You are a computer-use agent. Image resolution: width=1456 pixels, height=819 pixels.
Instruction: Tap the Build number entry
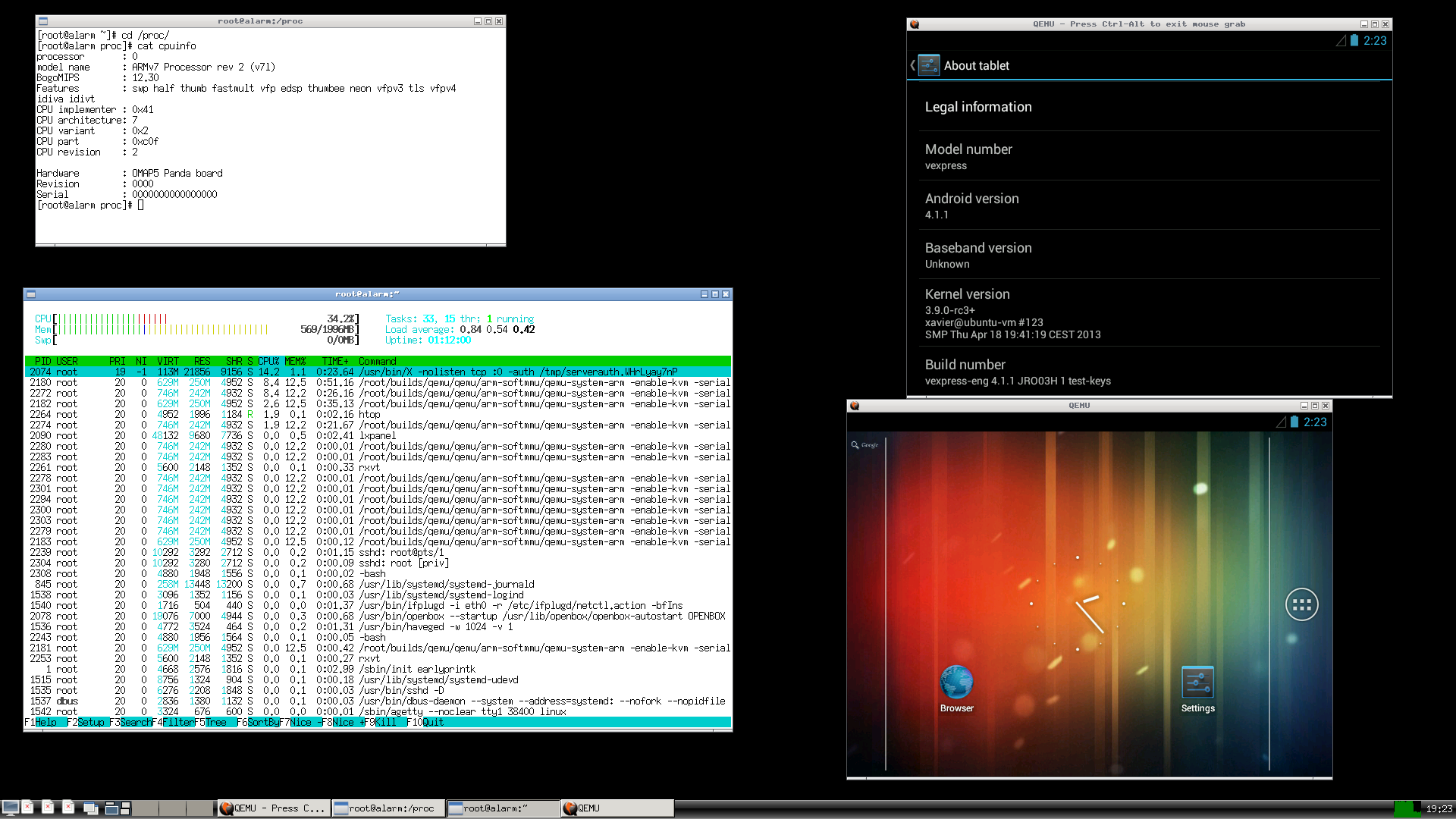(1149, 372)
